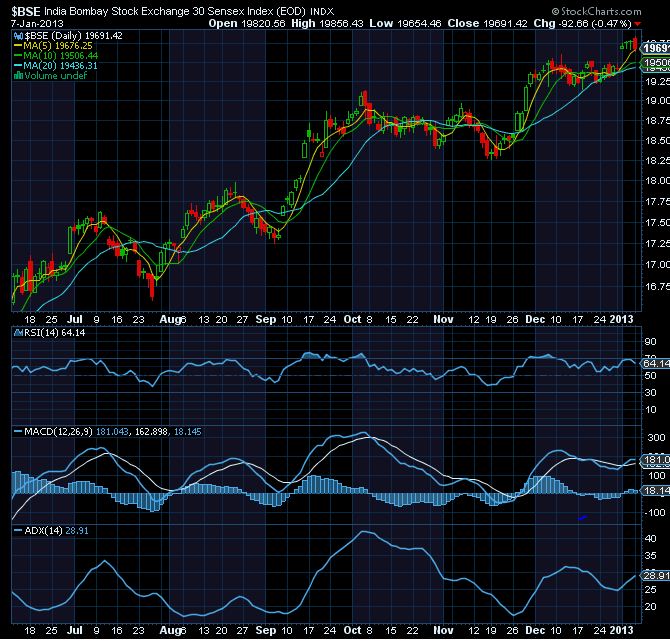
Task: Click the 2013 label on the ADX panel date axis
Action: [622, 630]
